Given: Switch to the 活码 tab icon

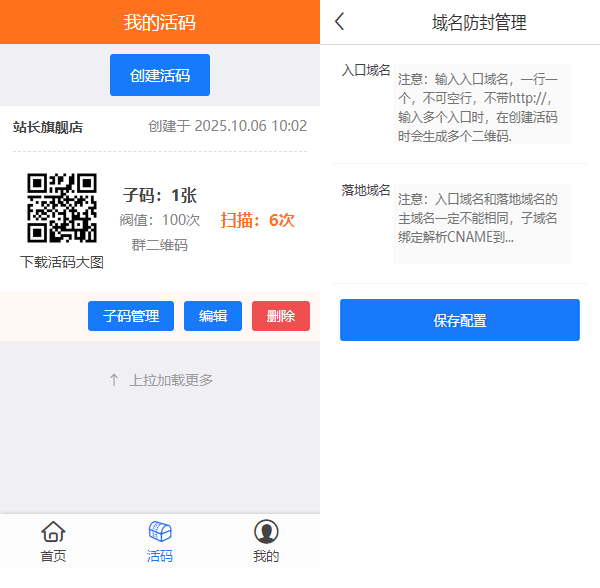Looking at the screenshot, I should pos(160,532).
